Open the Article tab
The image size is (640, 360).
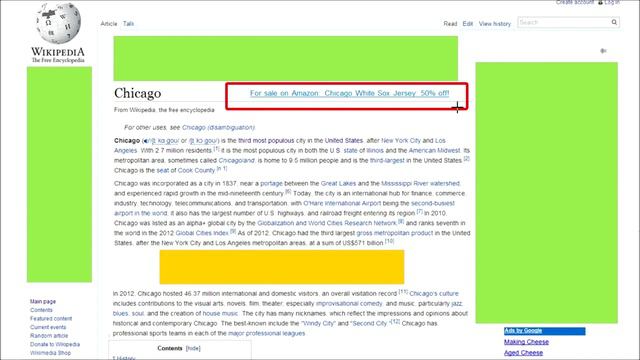pos(109,24)
